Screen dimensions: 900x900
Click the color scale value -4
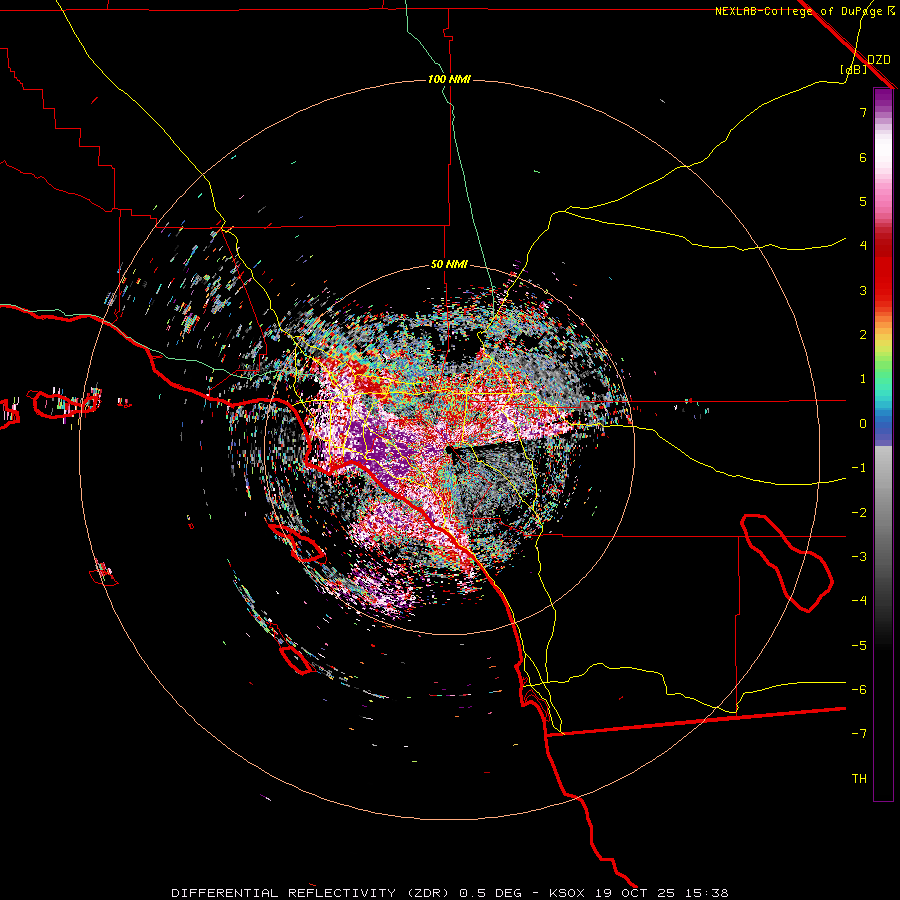tap(859, 601)
